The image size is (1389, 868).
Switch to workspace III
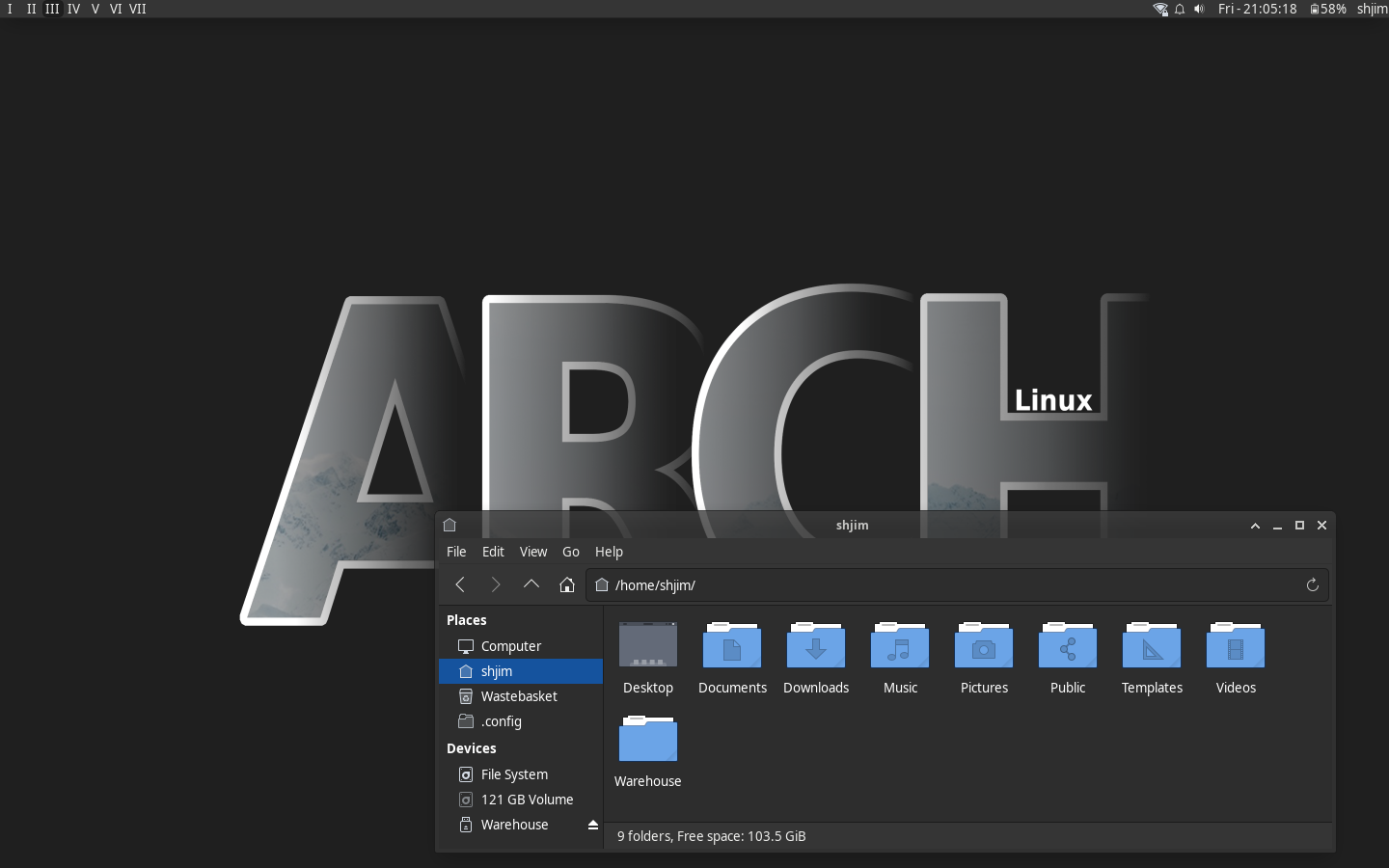tap(52, 9)
